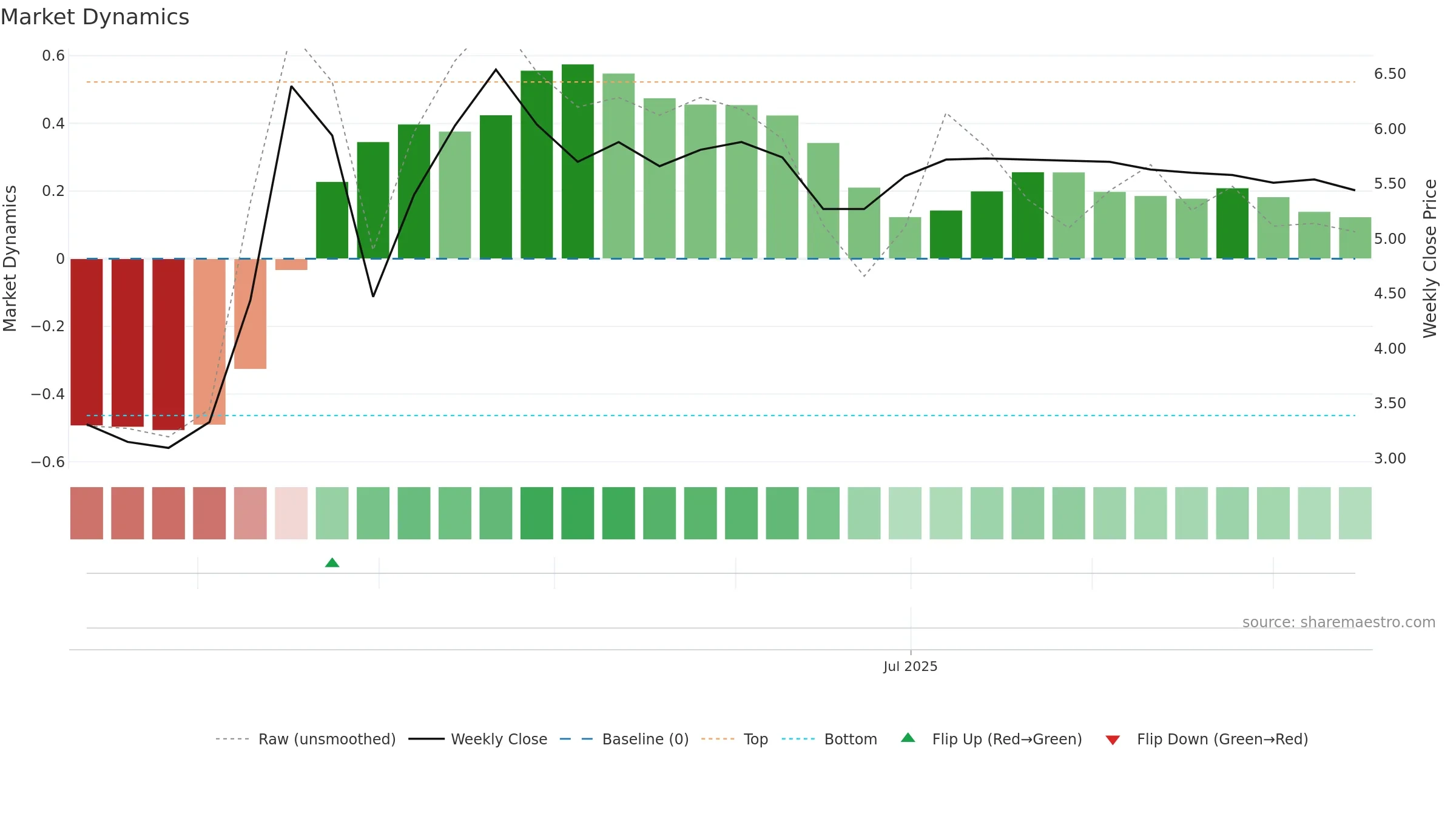This screenshot has width=1456, height=819.
Task: Click the 5.00 right axis tick label
Action: [x=1390, y=239]
